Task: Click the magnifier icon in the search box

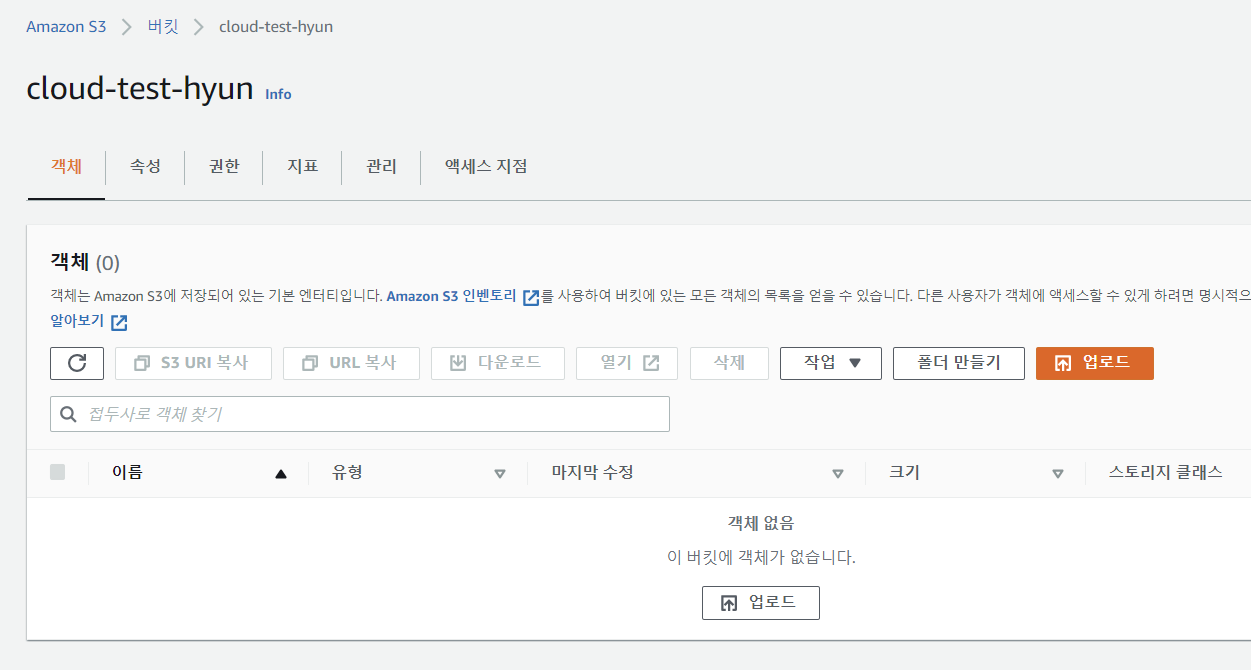Action: 69,414
